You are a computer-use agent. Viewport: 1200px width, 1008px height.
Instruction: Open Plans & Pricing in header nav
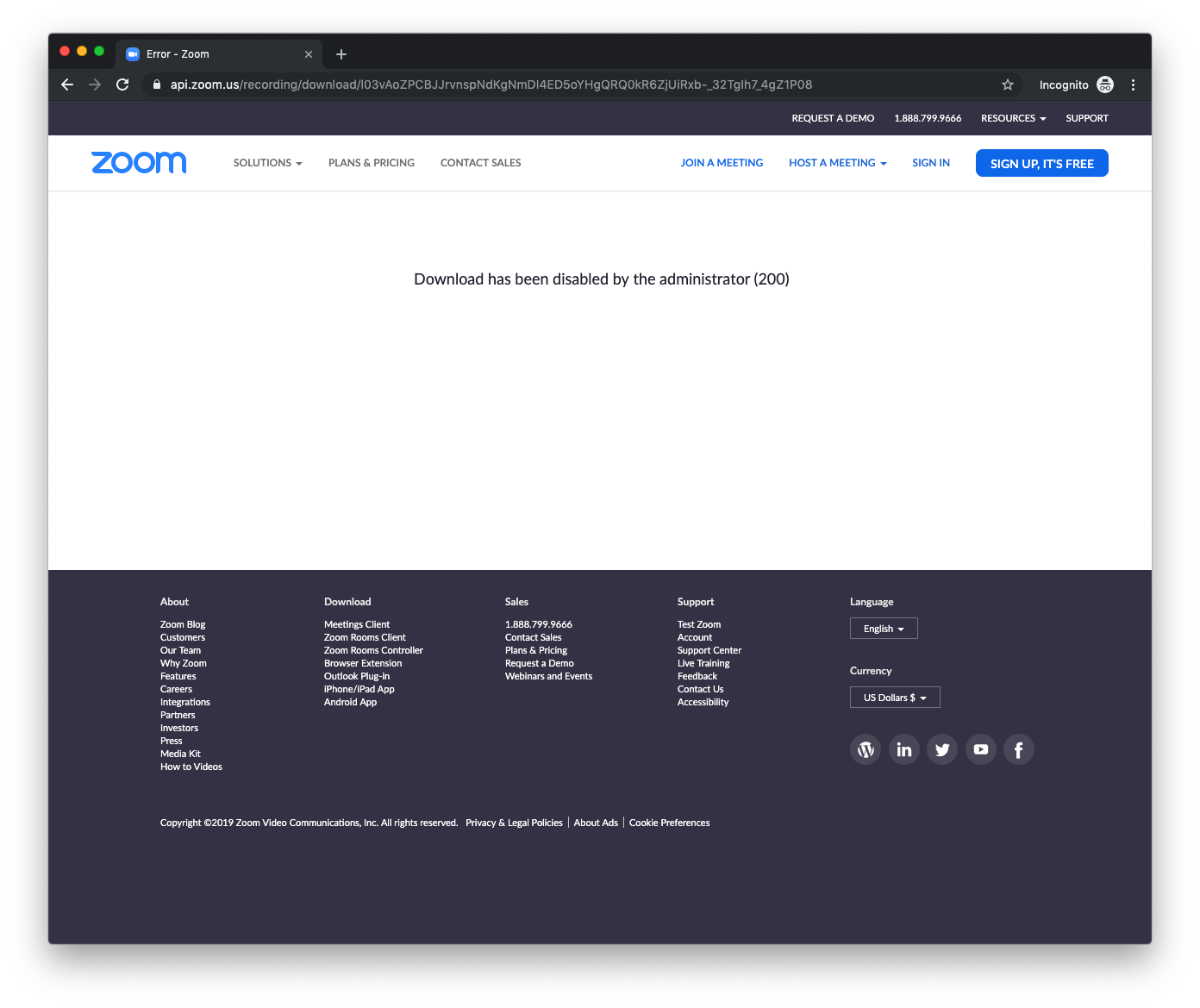point(372,163)
